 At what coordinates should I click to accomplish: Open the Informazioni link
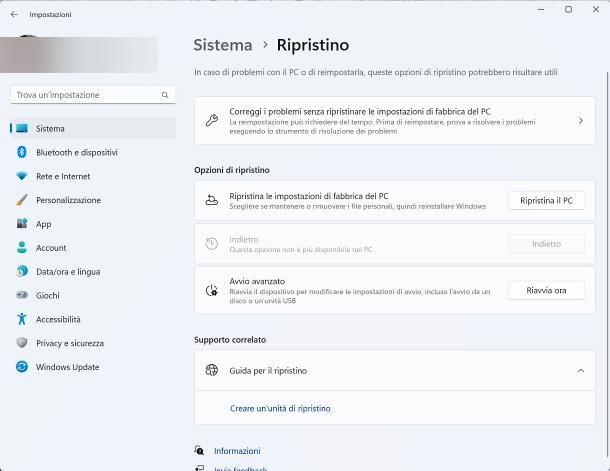click(237, 451)
